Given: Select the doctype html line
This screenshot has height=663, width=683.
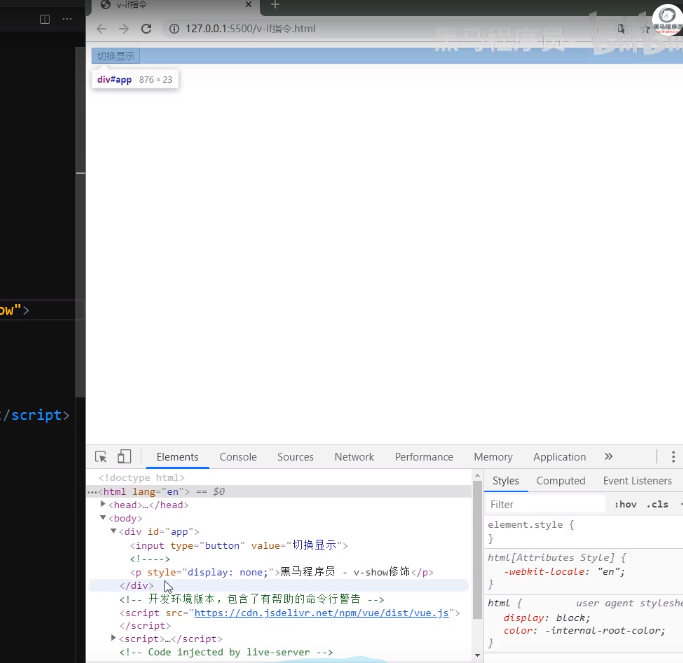Looking at the screenshot, I should click(141, 477).
